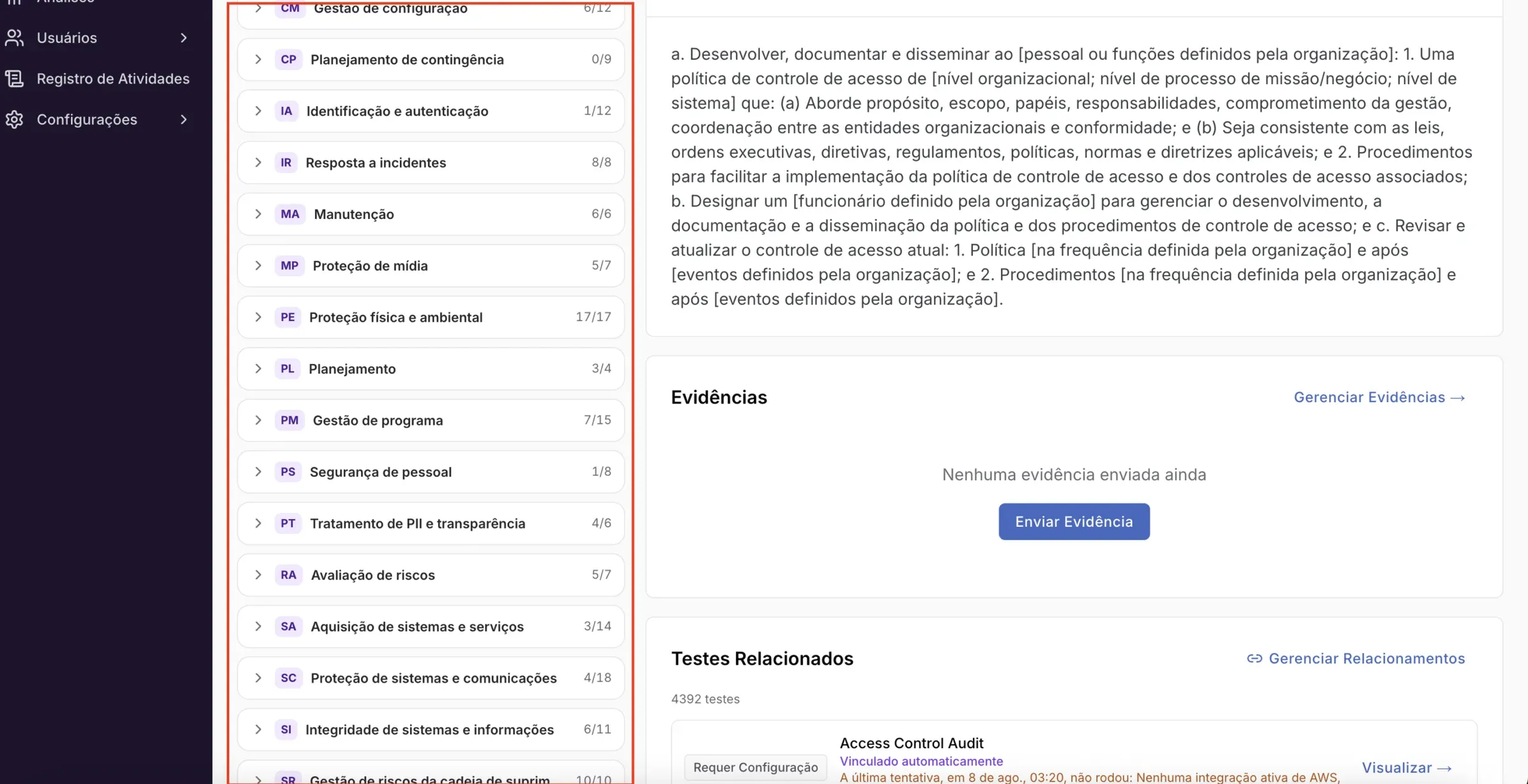This screenshot has height=784, width=1528.
Task: Click the RA badge for Avaliação de riscos
Action: point(288,575)
